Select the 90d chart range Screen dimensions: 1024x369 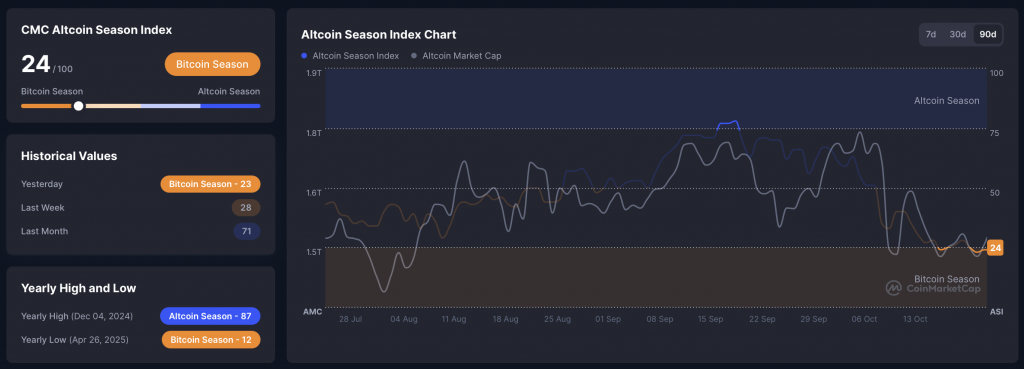987,34
